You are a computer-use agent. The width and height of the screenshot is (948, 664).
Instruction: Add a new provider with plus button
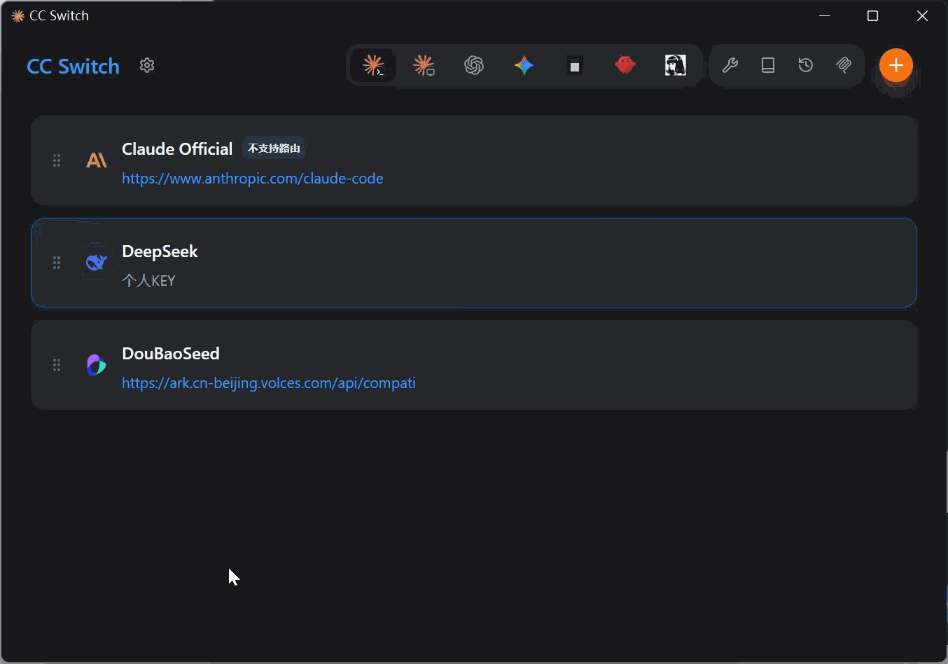(x=896, y=65)
